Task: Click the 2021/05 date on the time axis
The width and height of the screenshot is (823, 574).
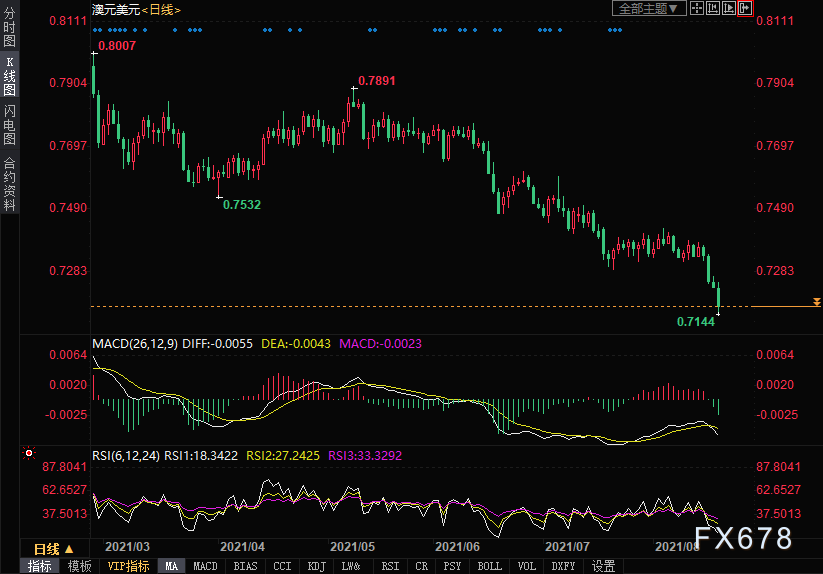Action: pyautogui.click(x=353, y=547)
